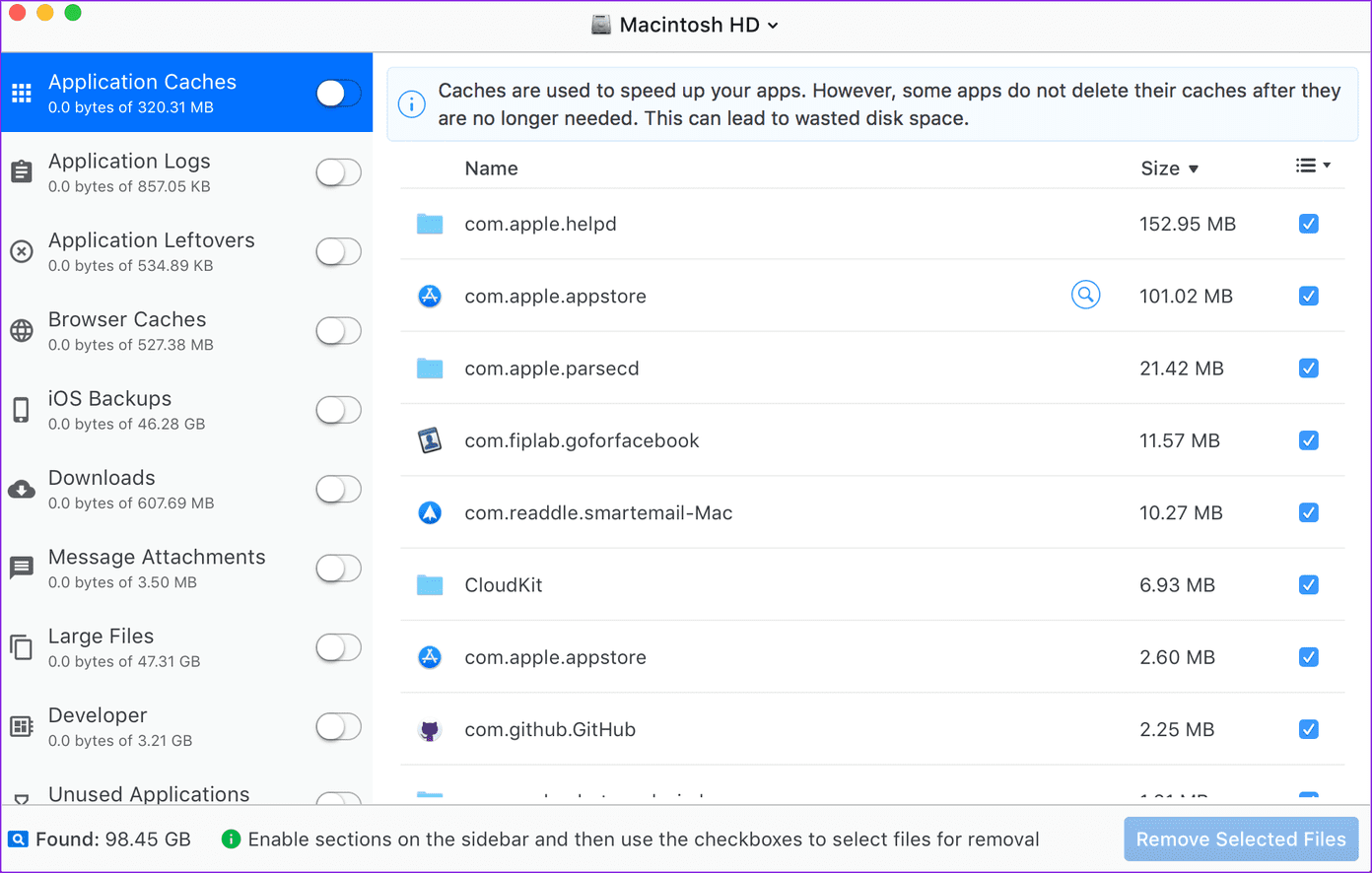
Task: Uncheck the com.apple.helpd checkbox
Action: click(x=1309, y=224)
